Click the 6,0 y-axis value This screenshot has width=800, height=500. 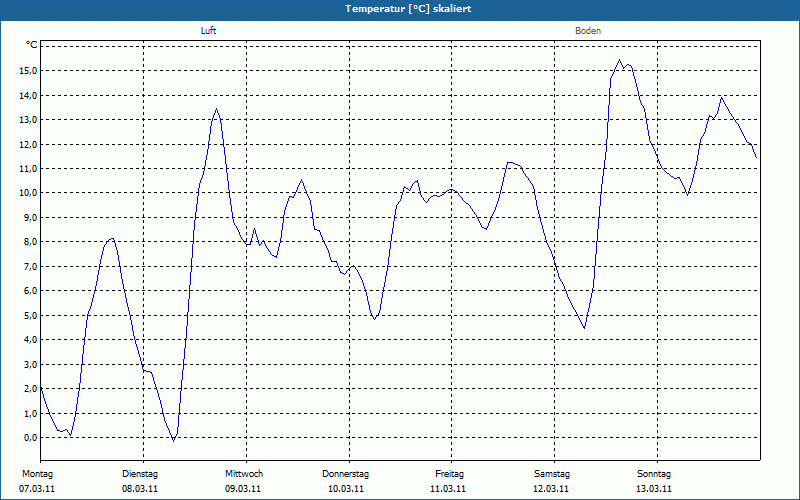(x=30, y=291)
